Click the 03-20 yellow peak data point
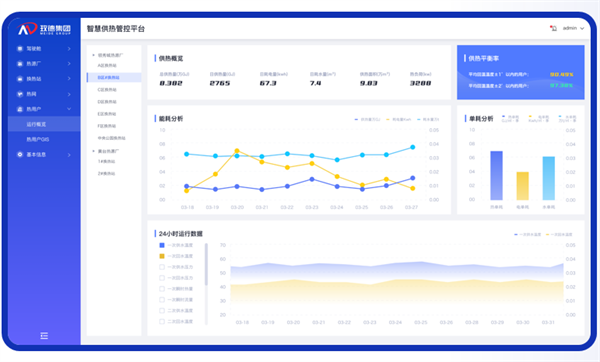The width and height of the screenshot is (600, 362). coord(237,151)
